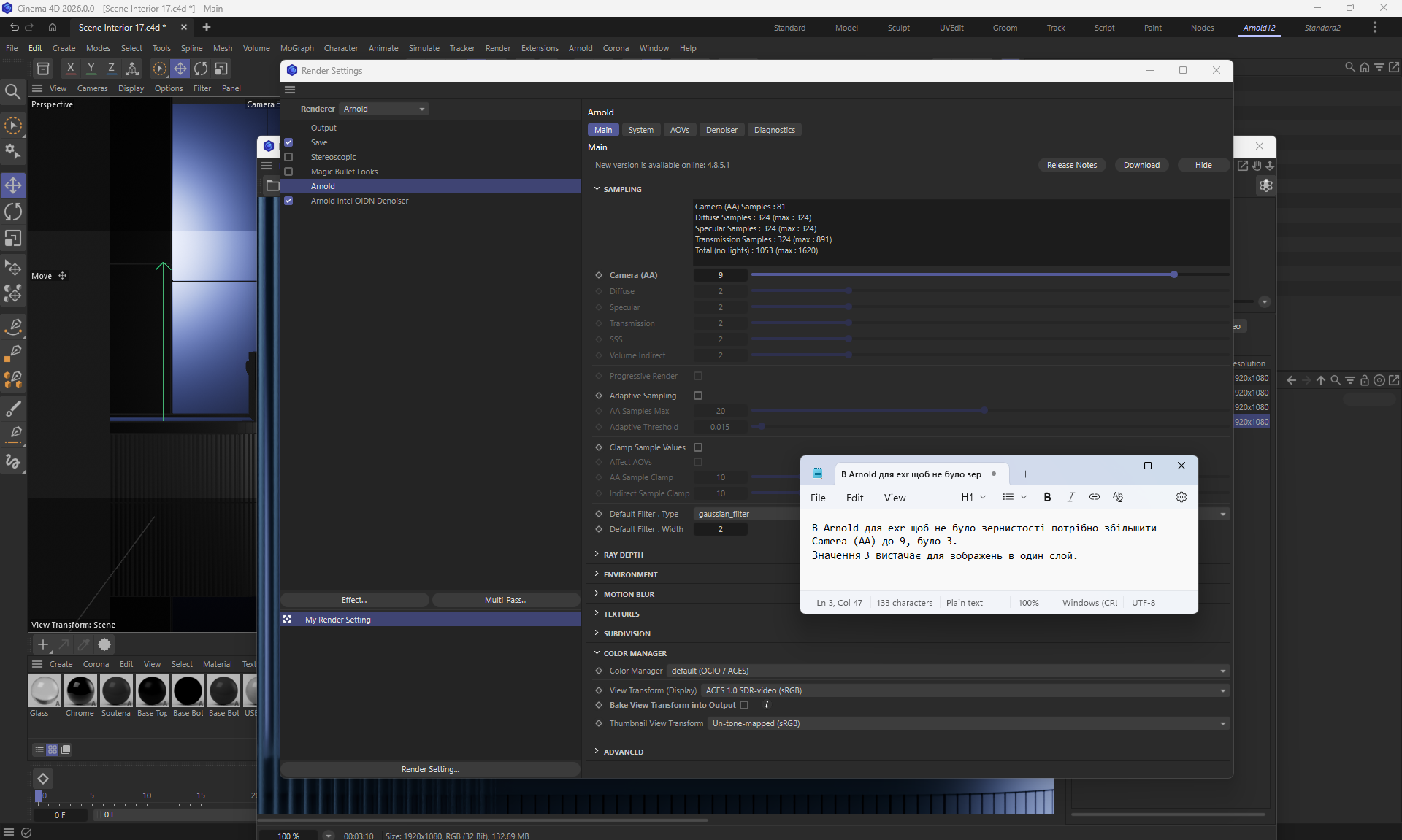Switch to the Denoiser tab

721,130
